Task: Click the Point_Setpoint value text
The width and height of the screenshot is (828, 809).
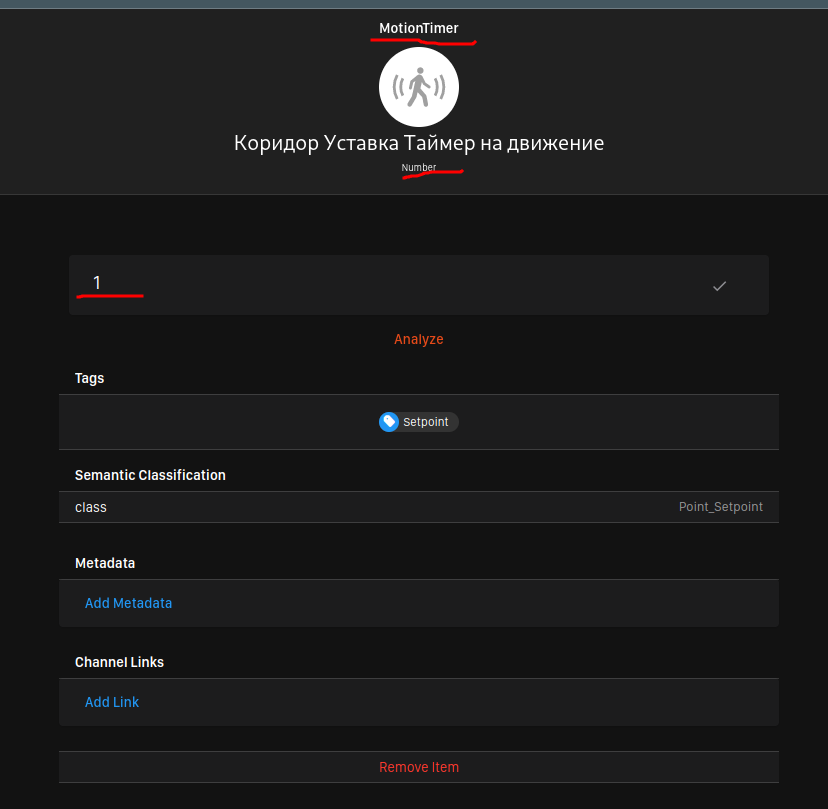Action: coord(720,507)
